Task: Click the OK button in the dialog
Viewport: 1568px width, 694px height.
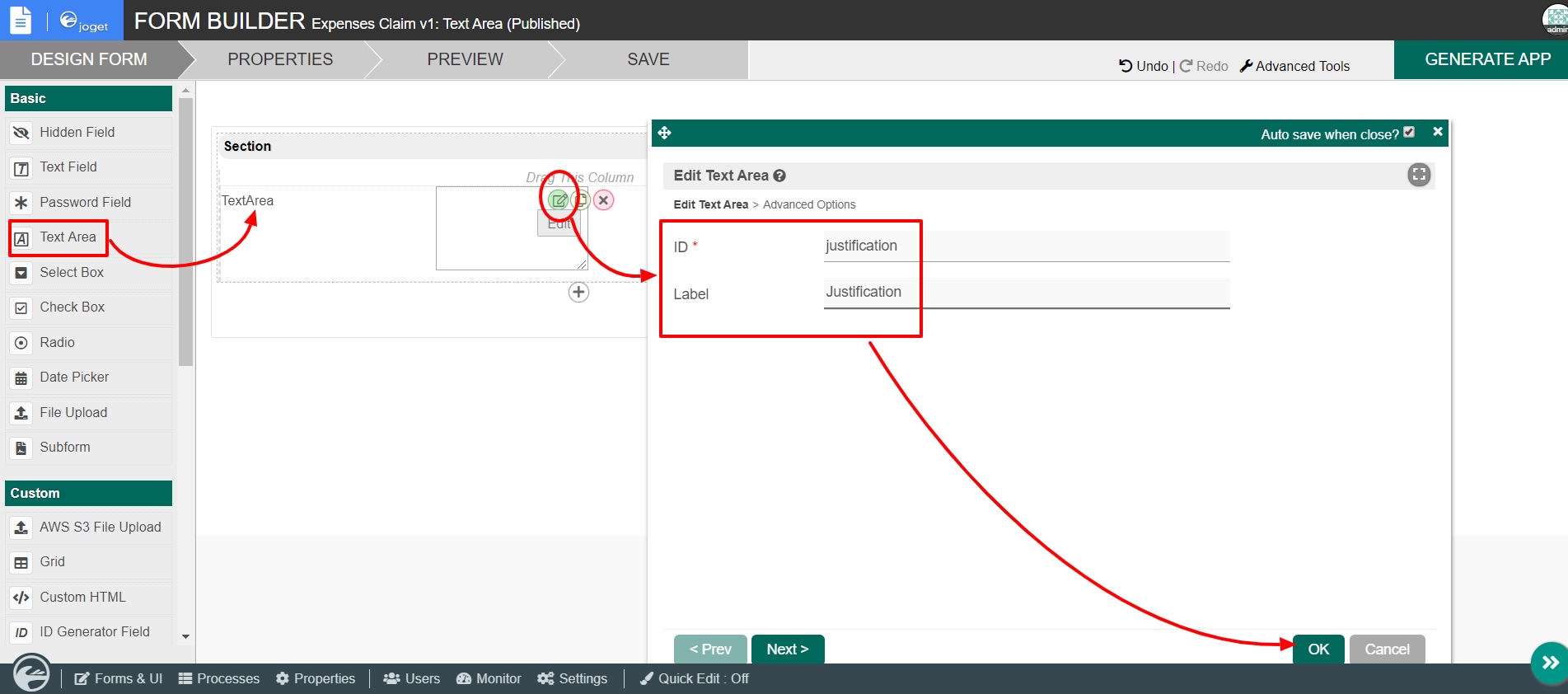Action: 1318,649
